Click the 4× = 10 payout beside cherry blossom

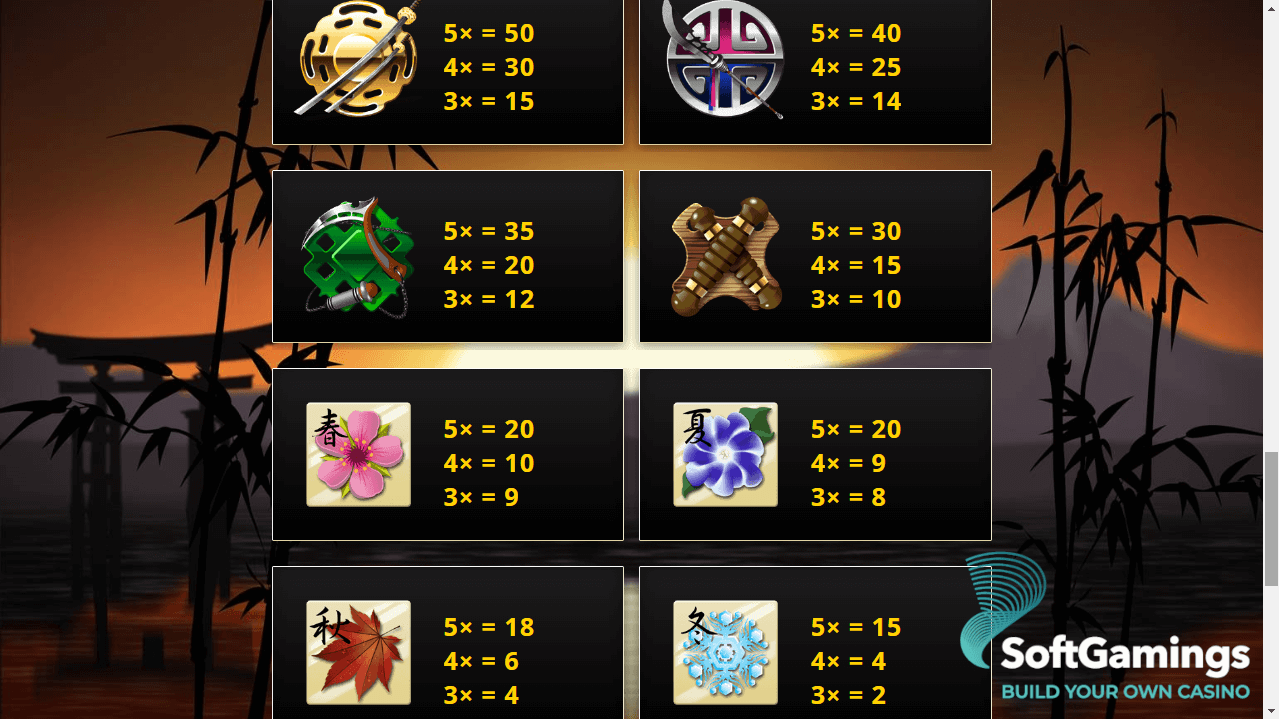(x=489, y=463)
